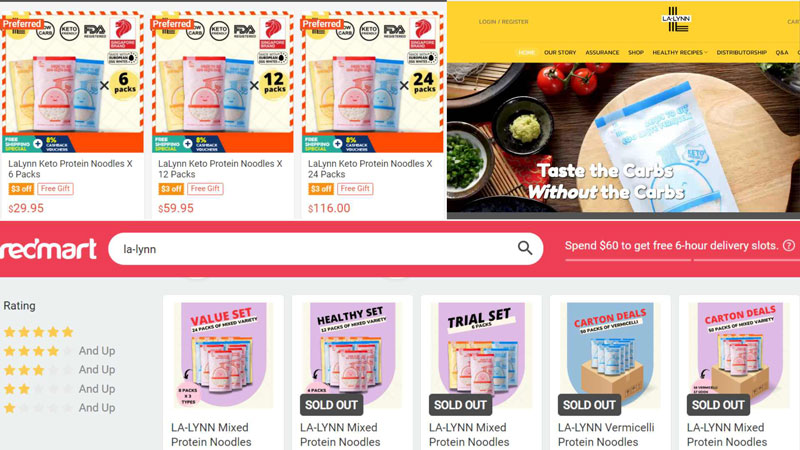Filter by one star and up

(59, 408)
